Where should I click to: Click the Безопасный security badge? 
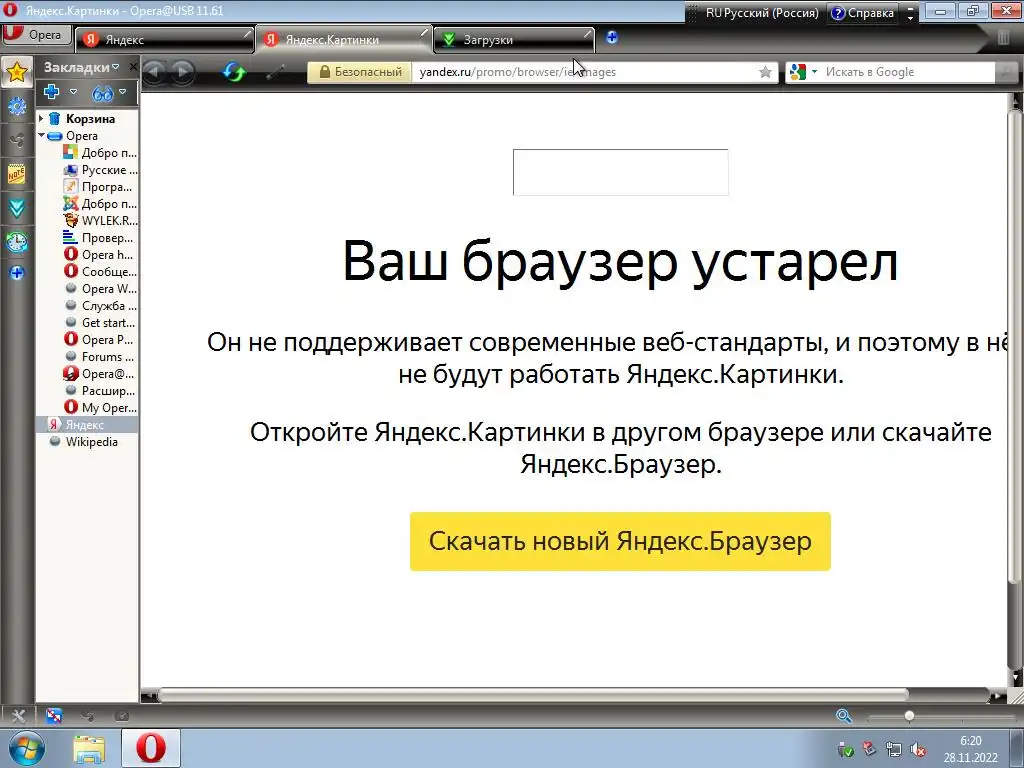point(360,72)
